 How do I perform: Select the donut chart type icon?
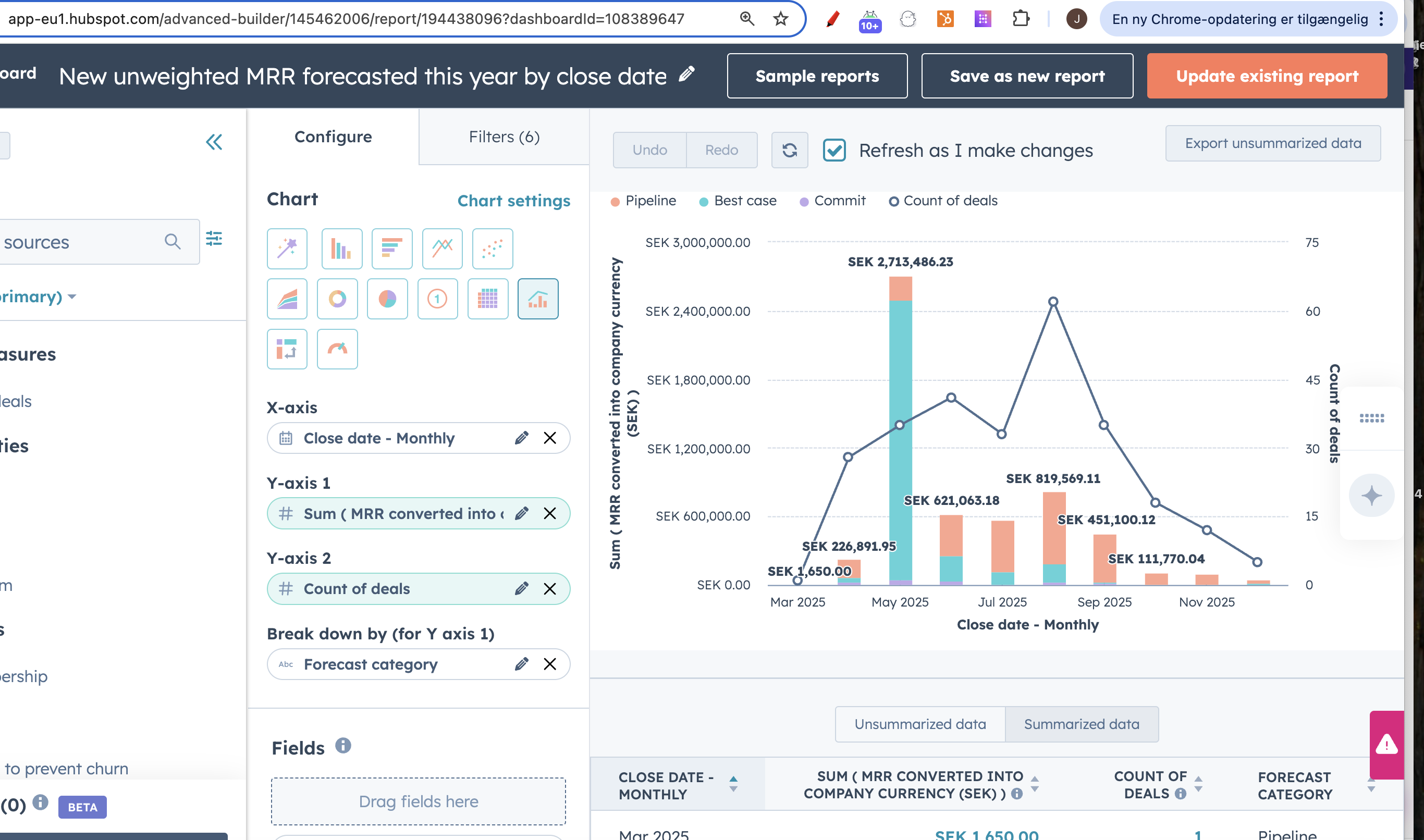[x=337, y=299]
